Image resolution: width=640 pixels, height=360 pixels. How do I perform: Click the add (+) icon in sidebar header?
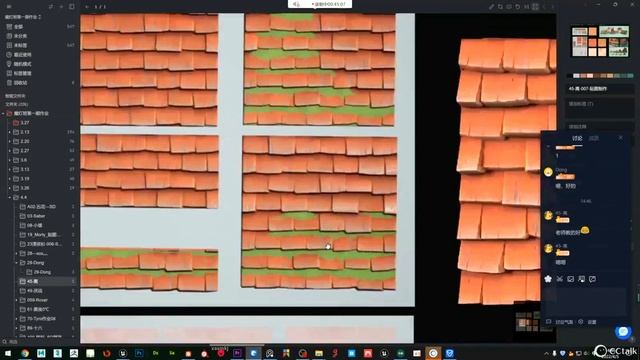[61, 7]
